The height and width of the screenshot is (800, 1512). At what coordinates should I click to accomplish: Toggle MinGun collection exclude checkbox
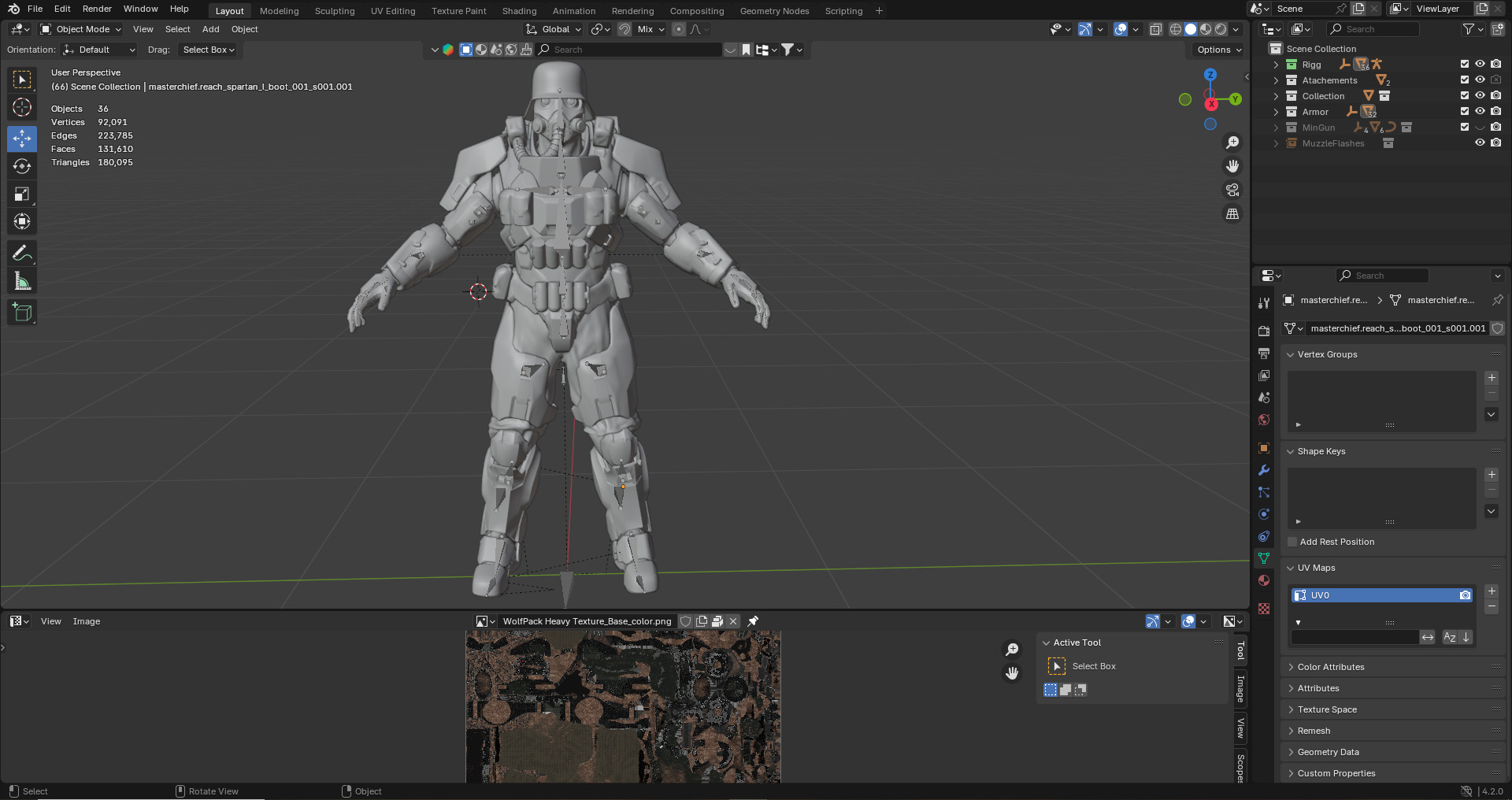(x=1465, y=128)
